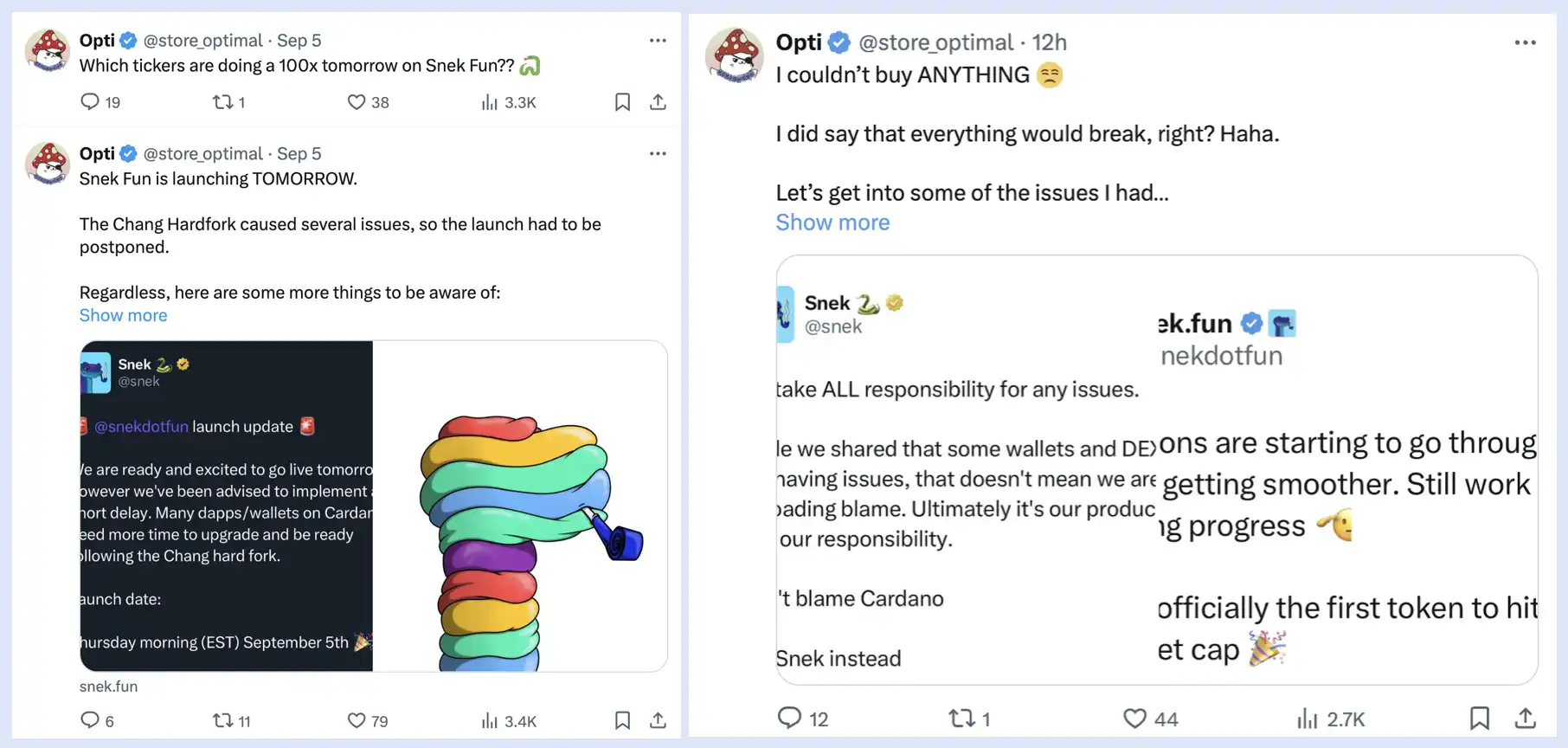Share the 12h tweet
Image resolution: width=1568 pixels, height=748 pixels.
(x=1525, y=718)
